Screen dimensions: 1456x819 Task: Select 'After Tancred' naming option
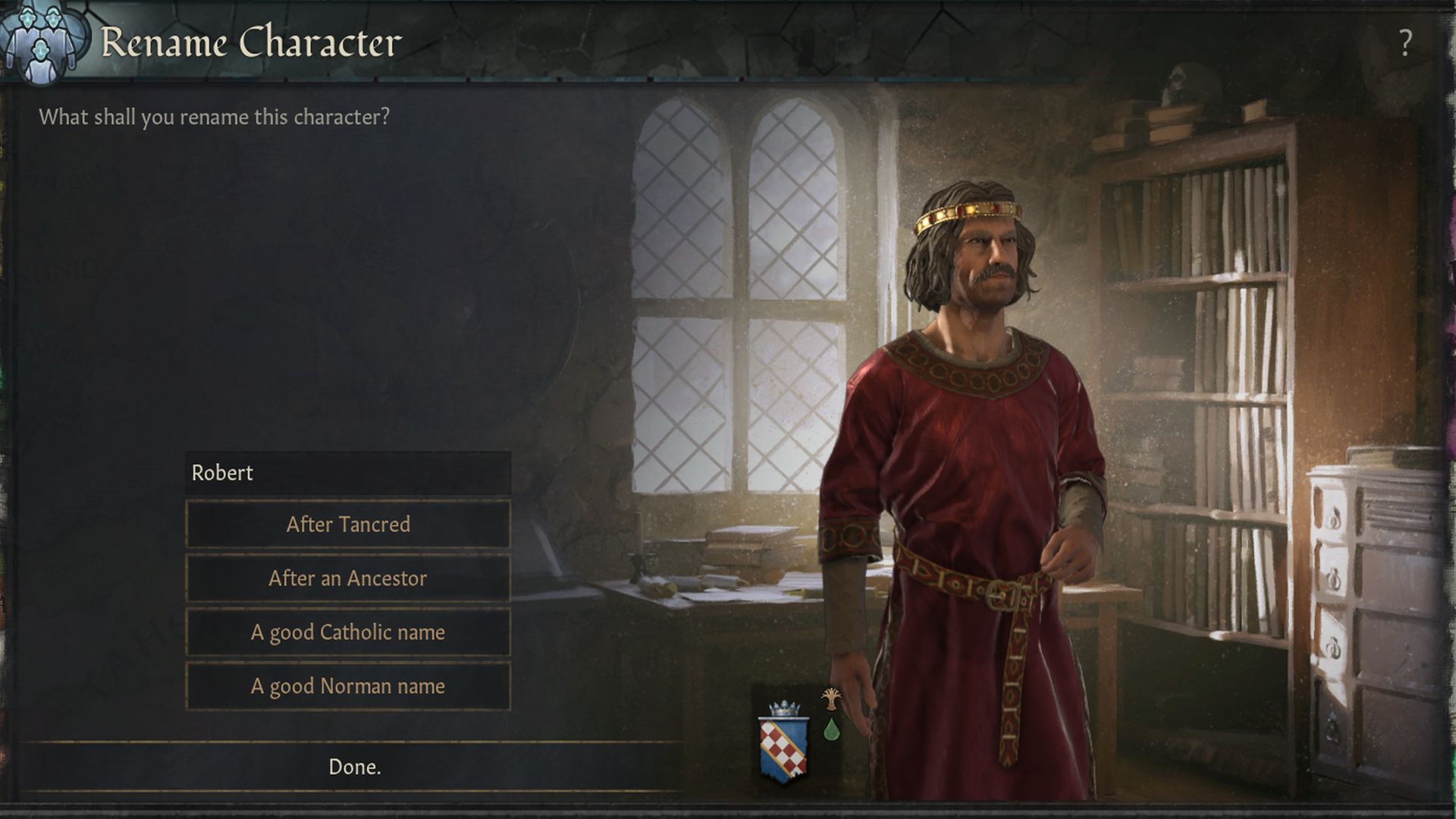[347, 524]
